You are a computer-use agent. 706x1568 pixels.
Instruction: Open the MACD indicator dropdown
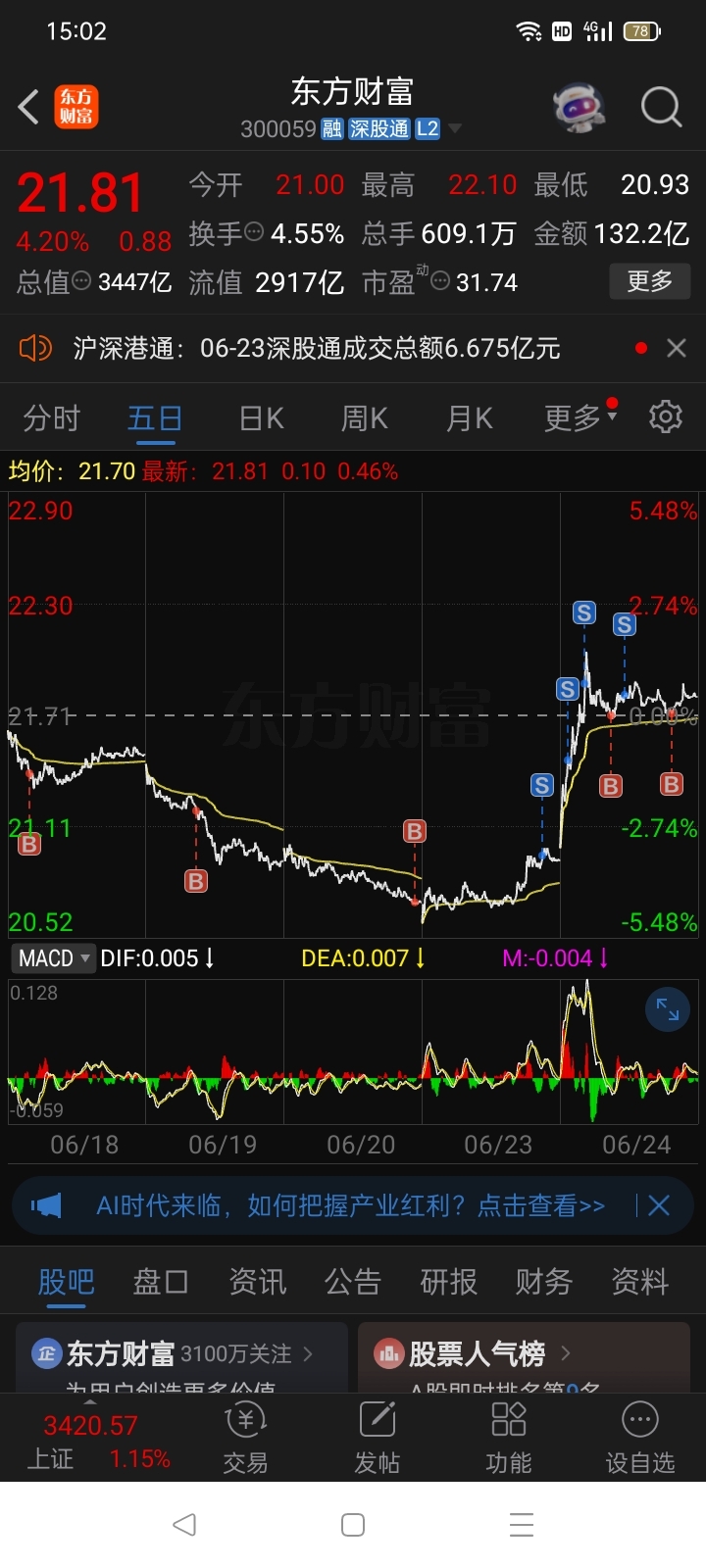[53, 958]
